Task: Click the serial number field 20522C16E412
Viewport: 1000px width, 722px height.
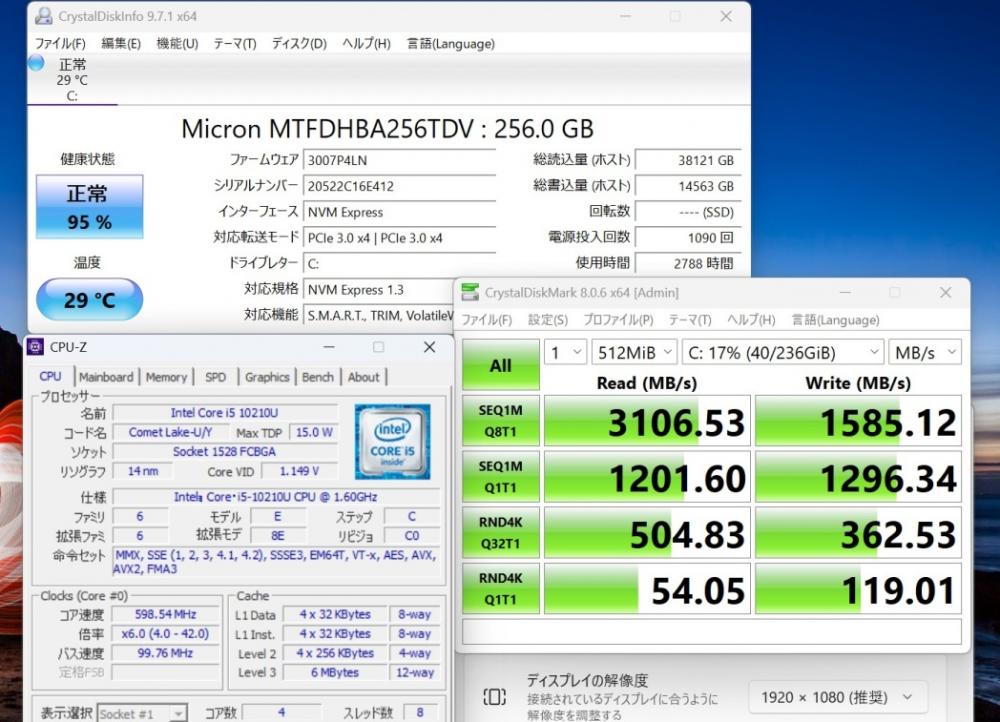Action: tap(399, 186)
